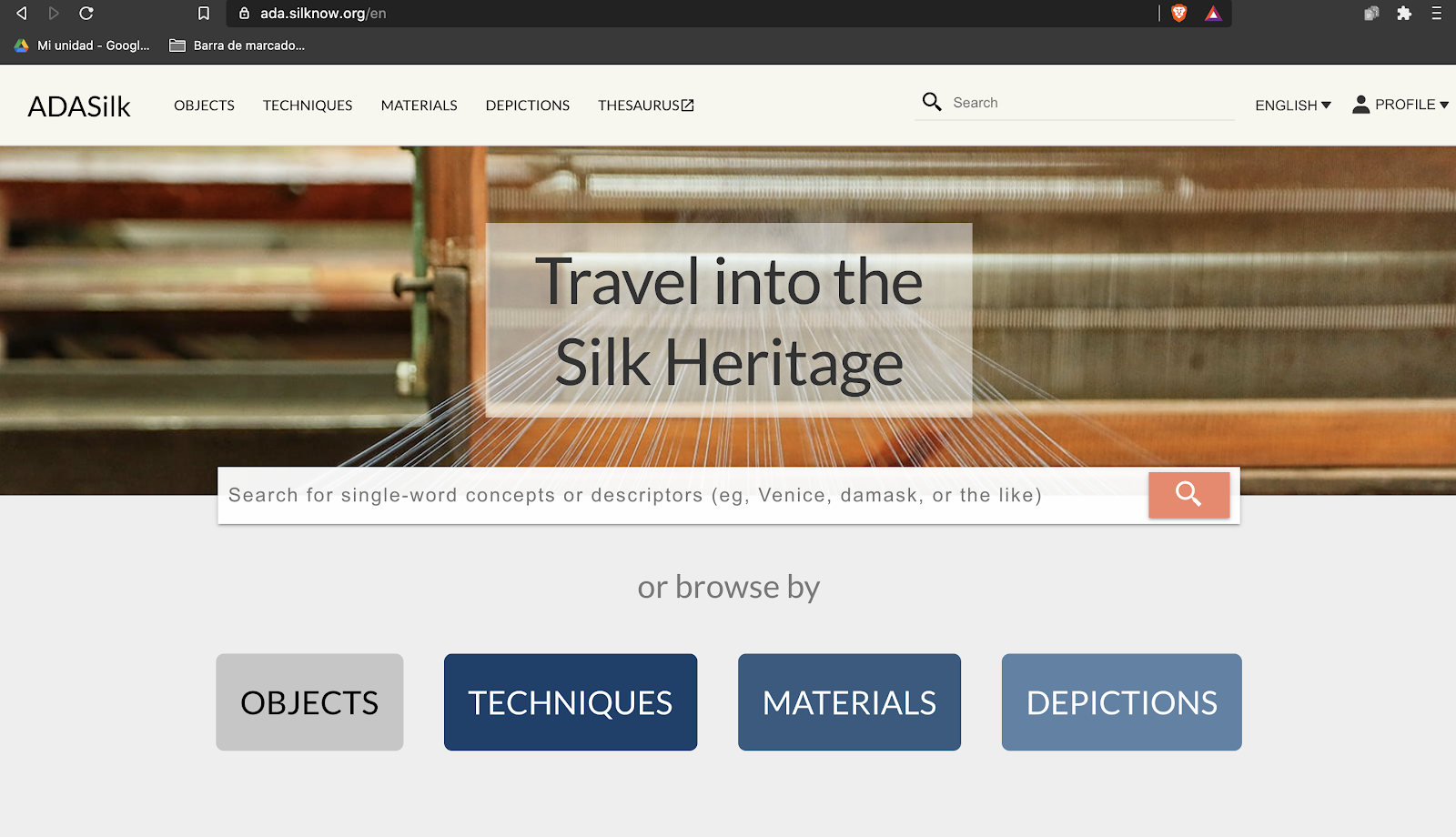Open the OBJECTS nav menu item
This screenshot has height=837, width=1456.
click(204, 106)
